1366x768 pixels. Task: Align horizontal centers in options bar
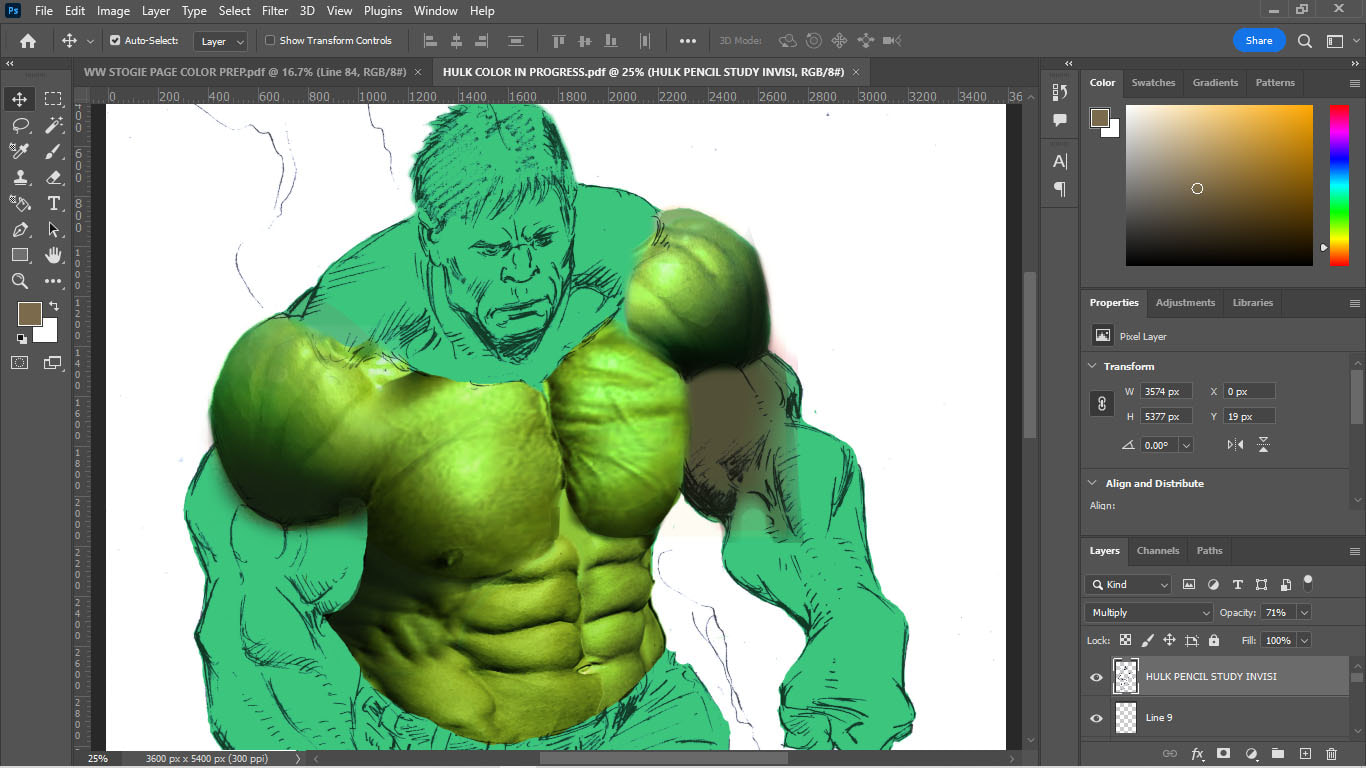click(x=457, y=41)
